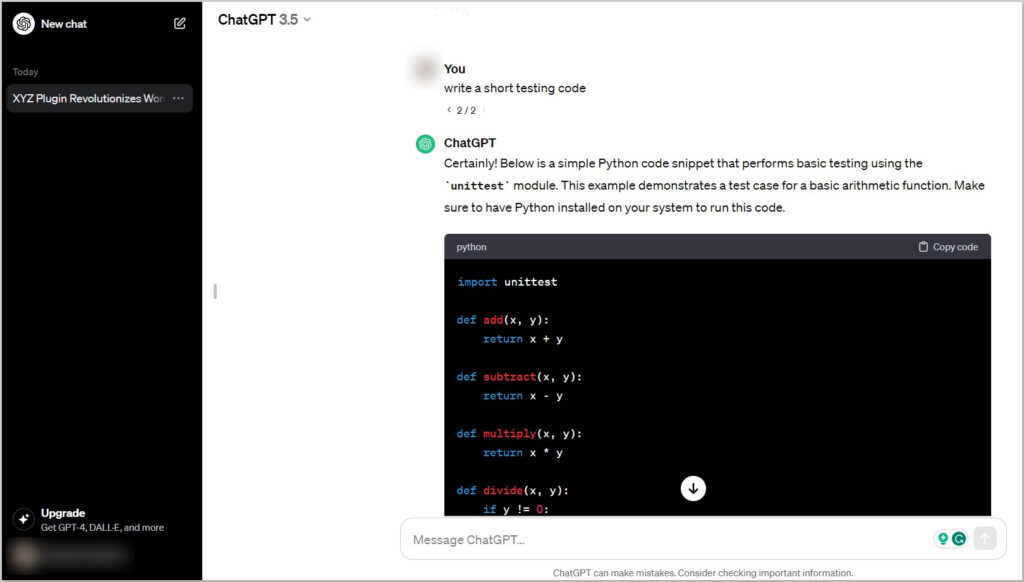Click the Grammarly icon in the message box
1024x582 pixels.
point(959,539)
